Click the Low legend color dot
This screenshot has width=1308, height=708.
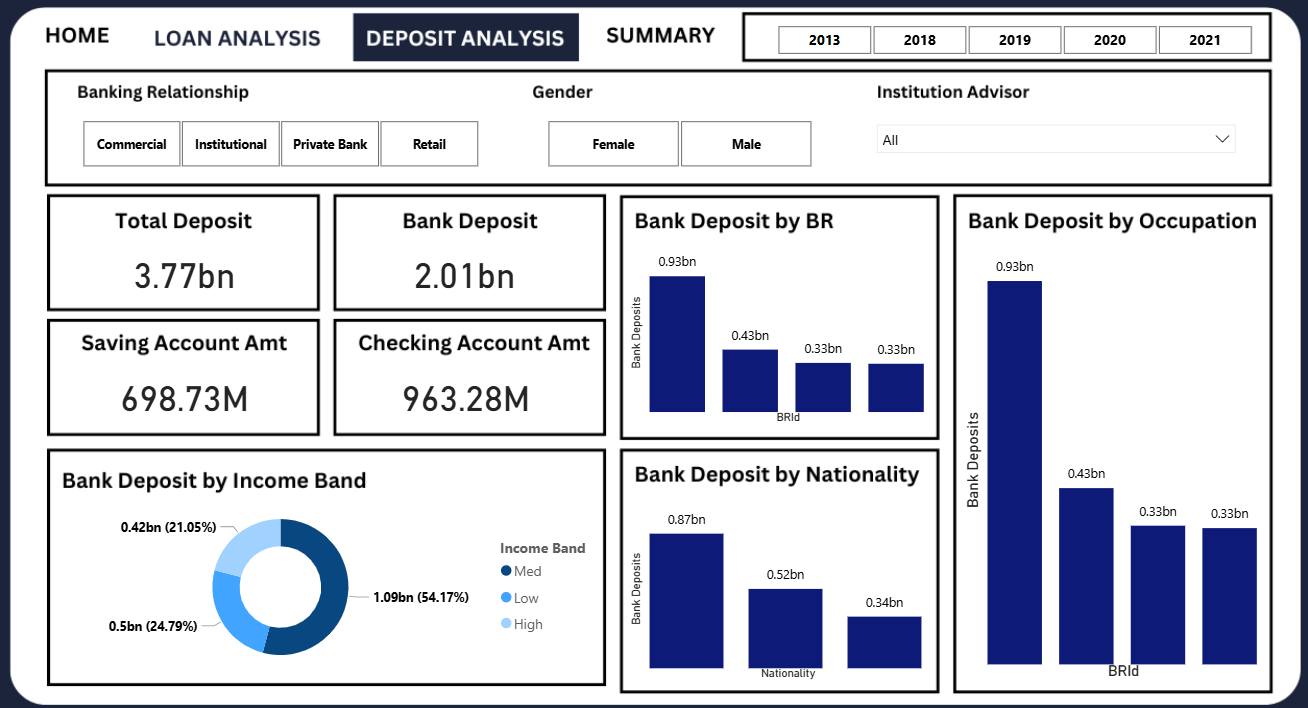[x=506, y=598]
